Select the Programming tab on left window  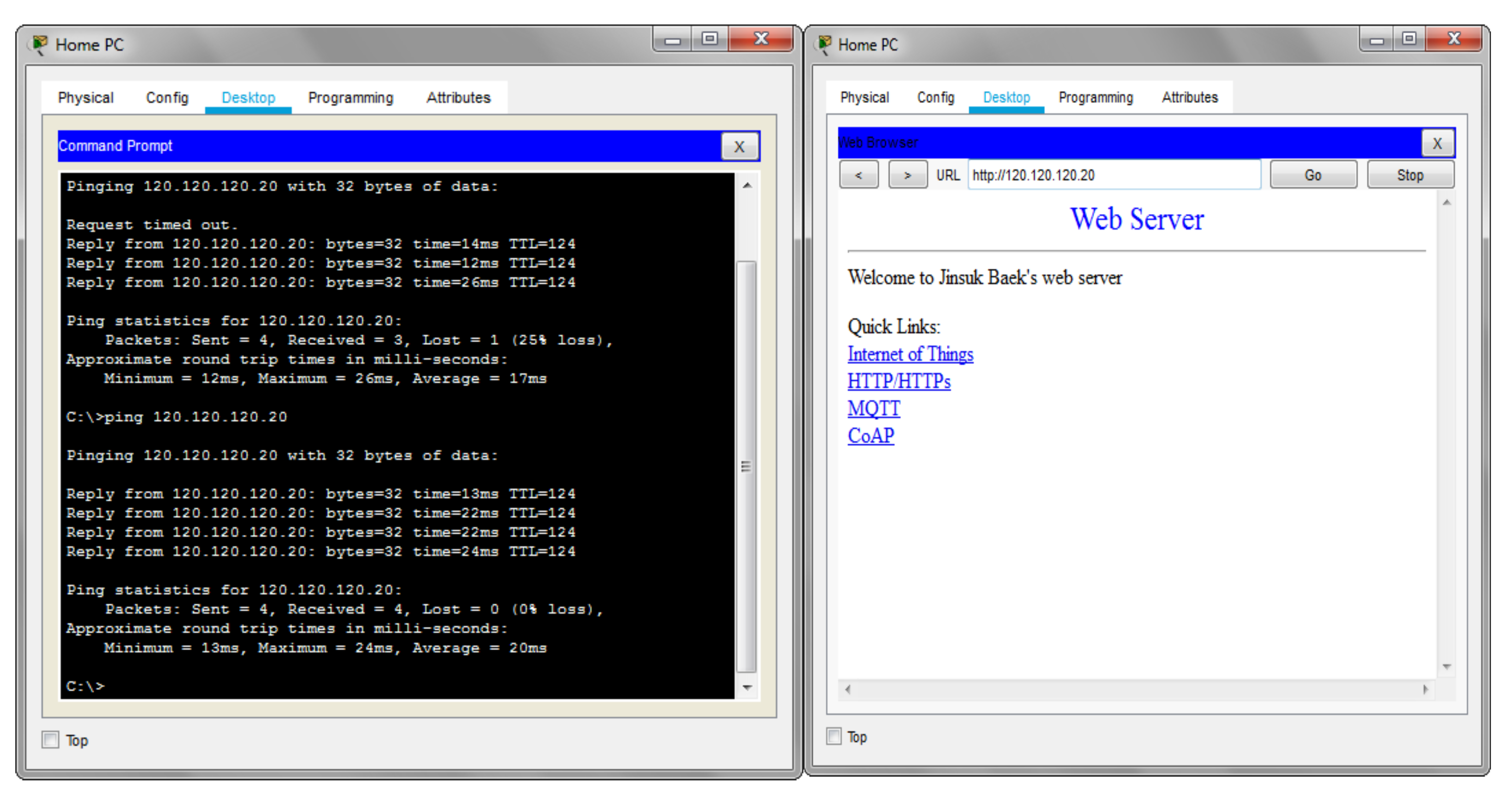[351, 97]
